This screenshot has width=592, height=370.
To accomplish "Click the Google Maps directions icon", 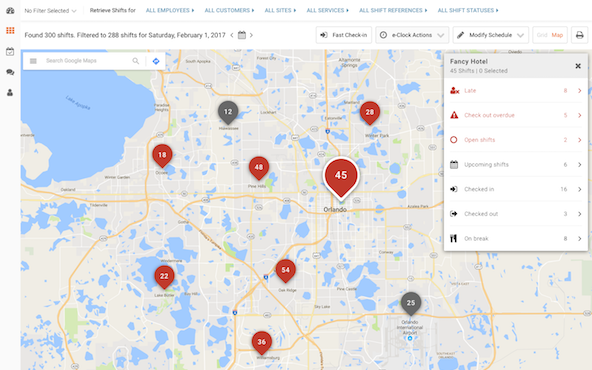I will click(156, 61).
